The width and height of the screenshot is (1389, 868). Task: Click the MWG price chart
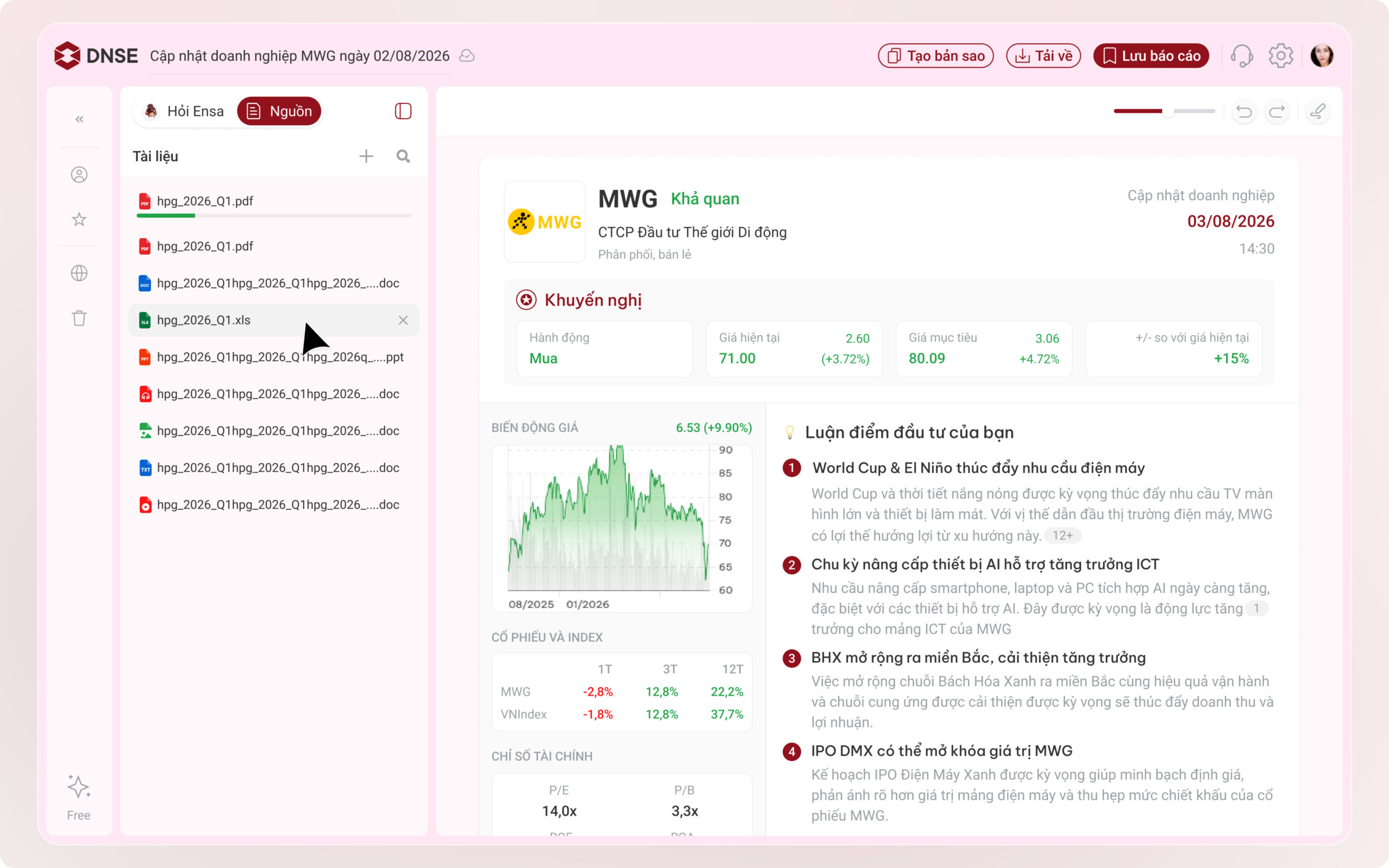[x=622, y=527]
